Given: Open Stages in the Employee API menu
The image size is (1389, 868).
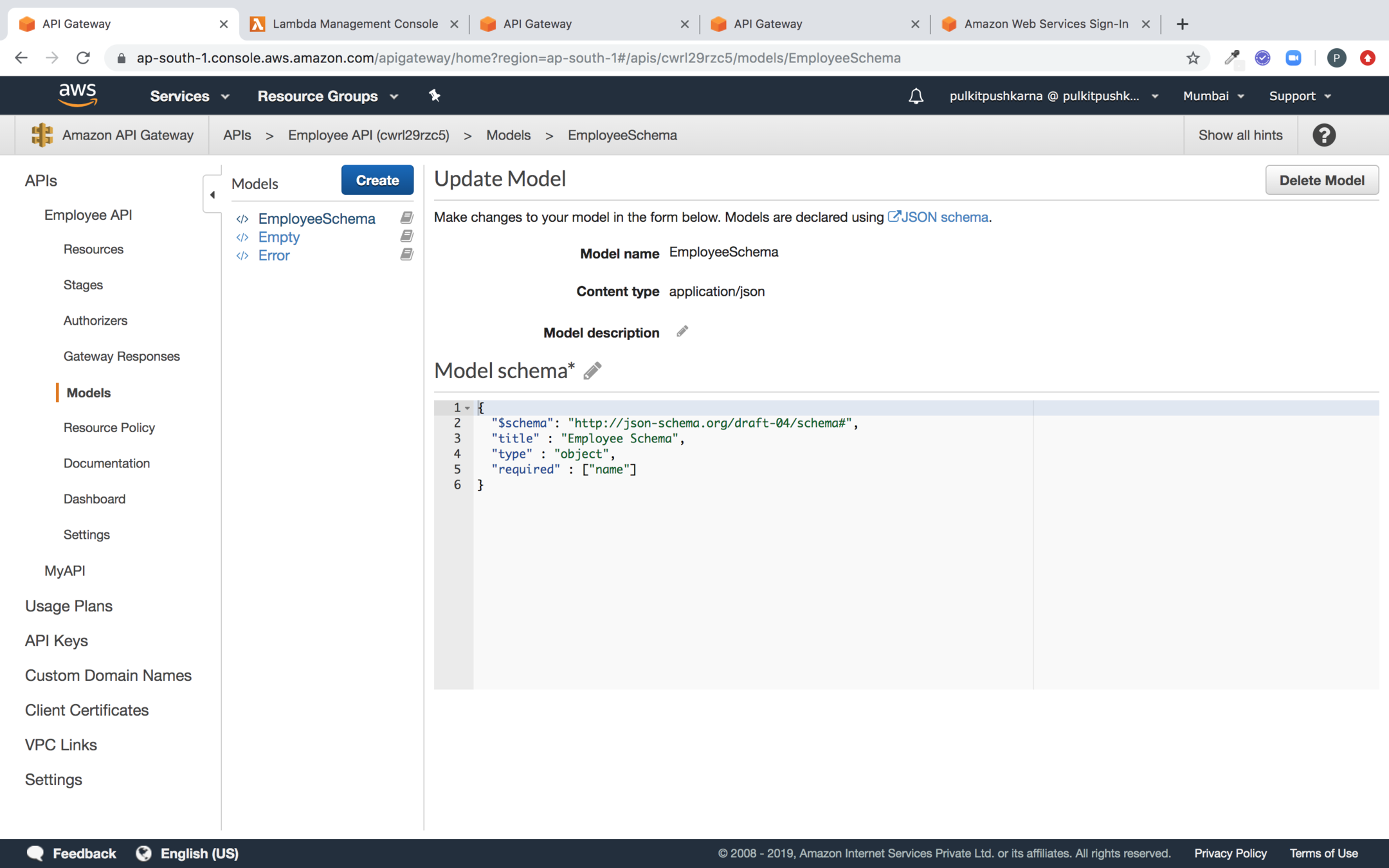Looking at the screenshot, I should (x=83, y=285).
